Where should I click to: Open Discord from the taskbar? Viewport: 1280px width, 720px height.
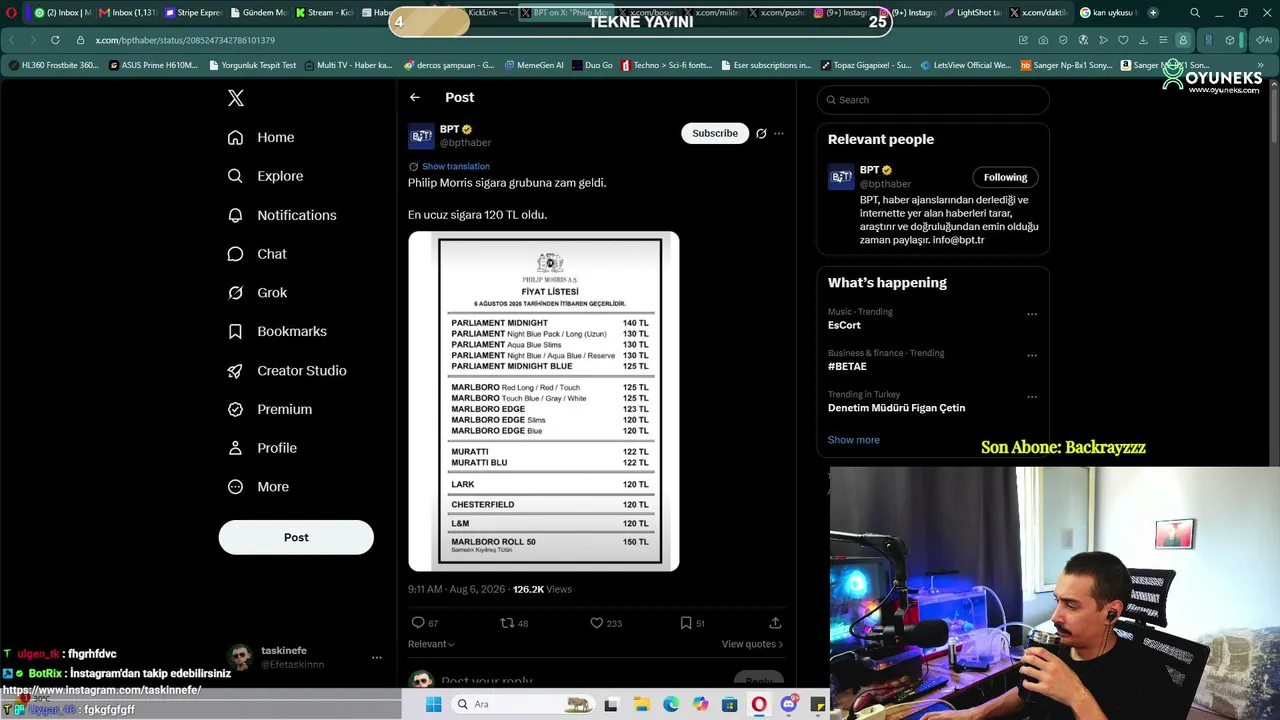click(789, 704)
